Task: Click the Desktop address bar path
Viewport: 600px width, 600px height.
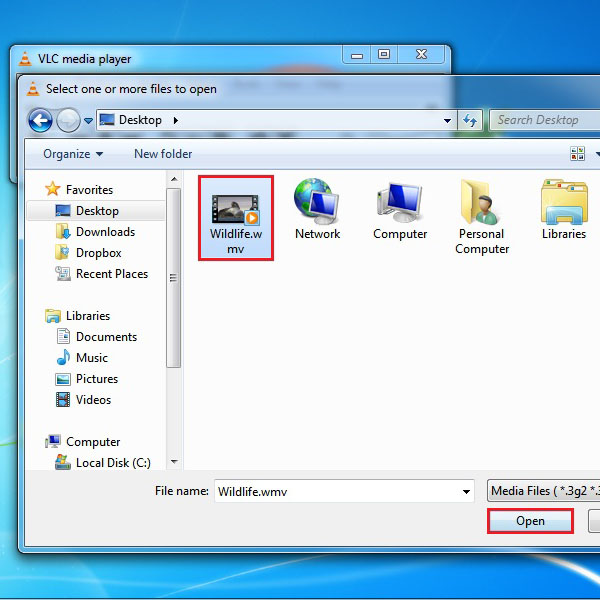Action: (276, 120)
